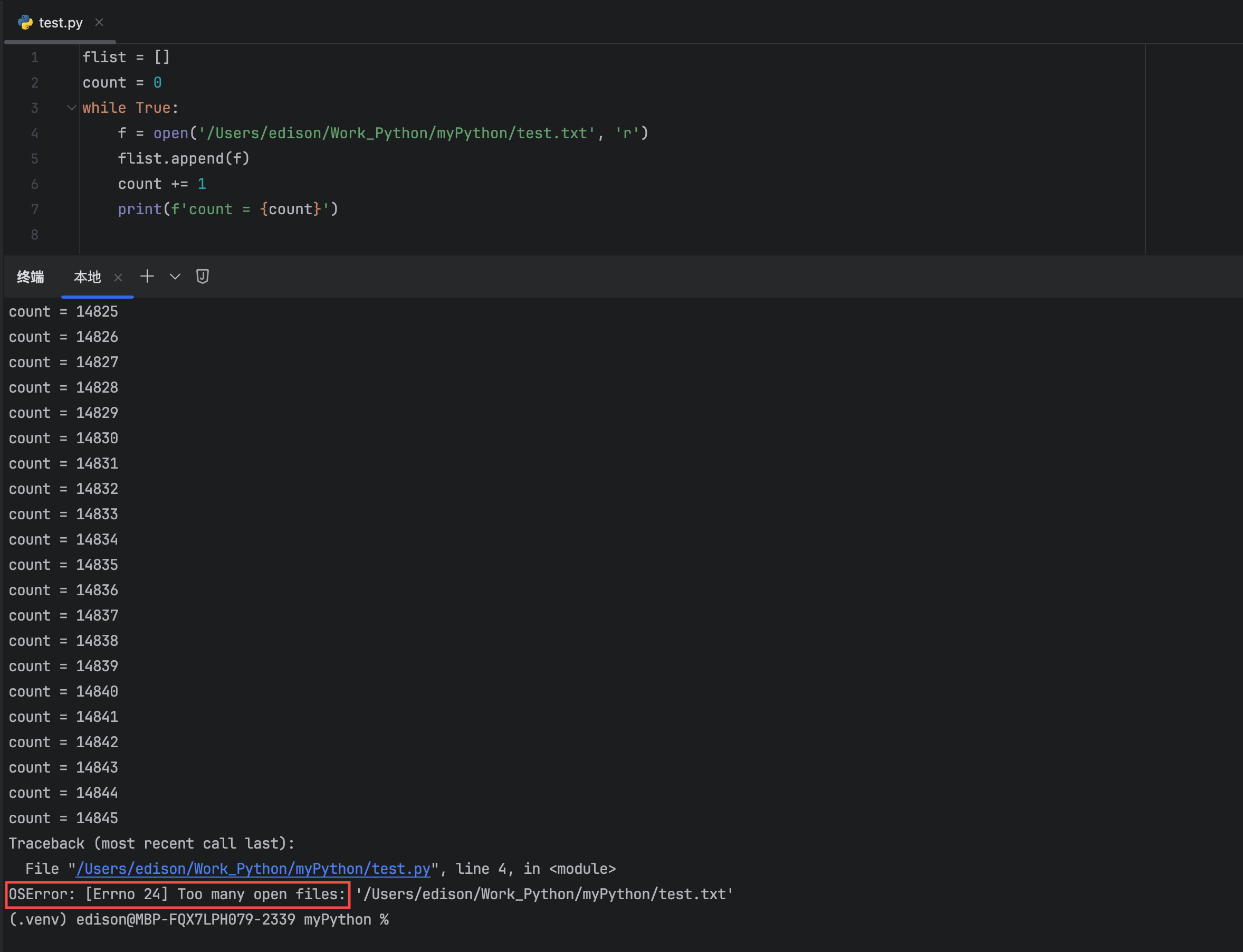
Task: Open the terminal sessions dropdown arrow
Action: (175, 277)
